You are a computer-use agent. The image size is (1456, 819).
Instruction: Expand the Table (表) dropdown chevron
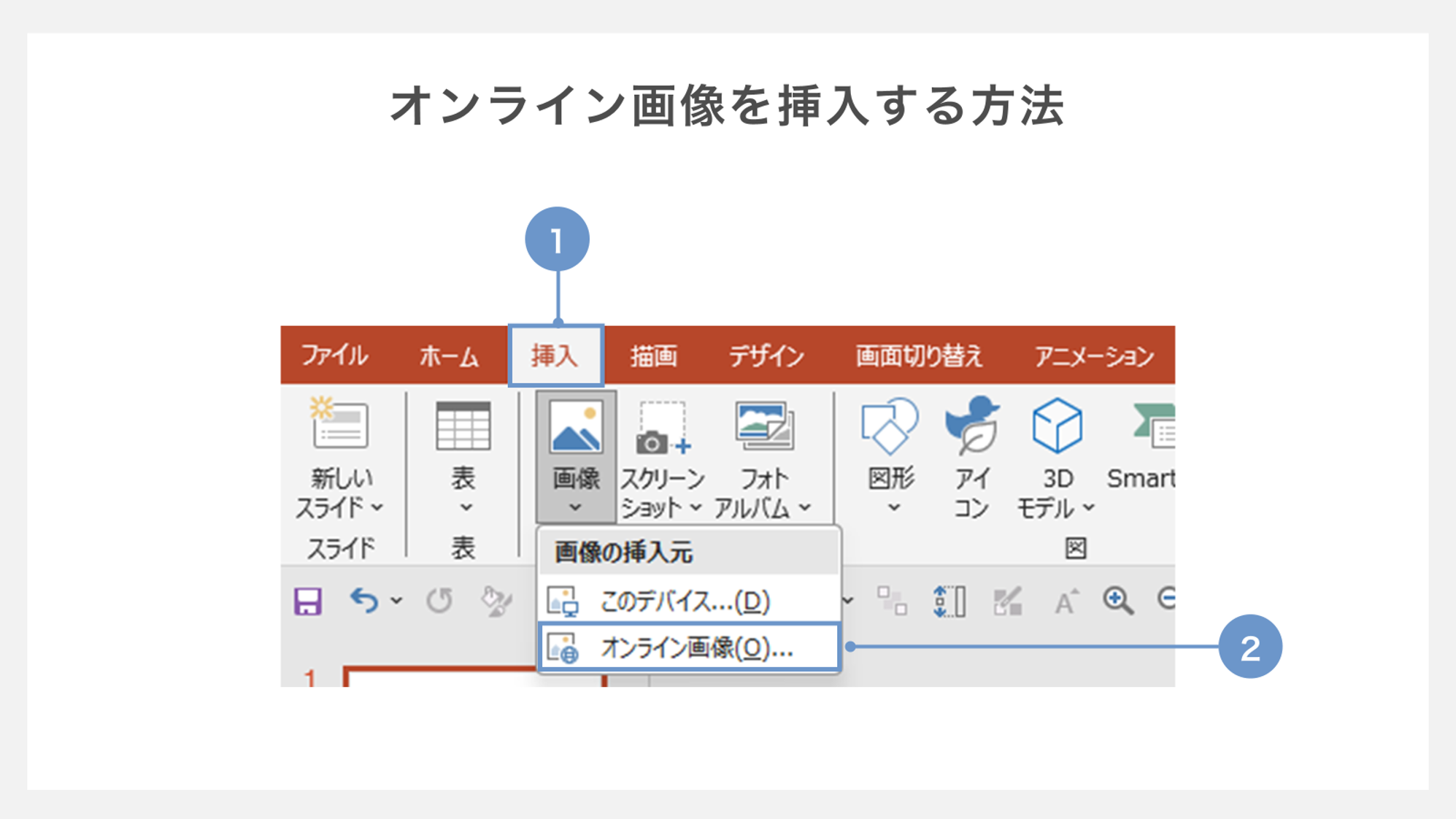[x=466, y=507]
